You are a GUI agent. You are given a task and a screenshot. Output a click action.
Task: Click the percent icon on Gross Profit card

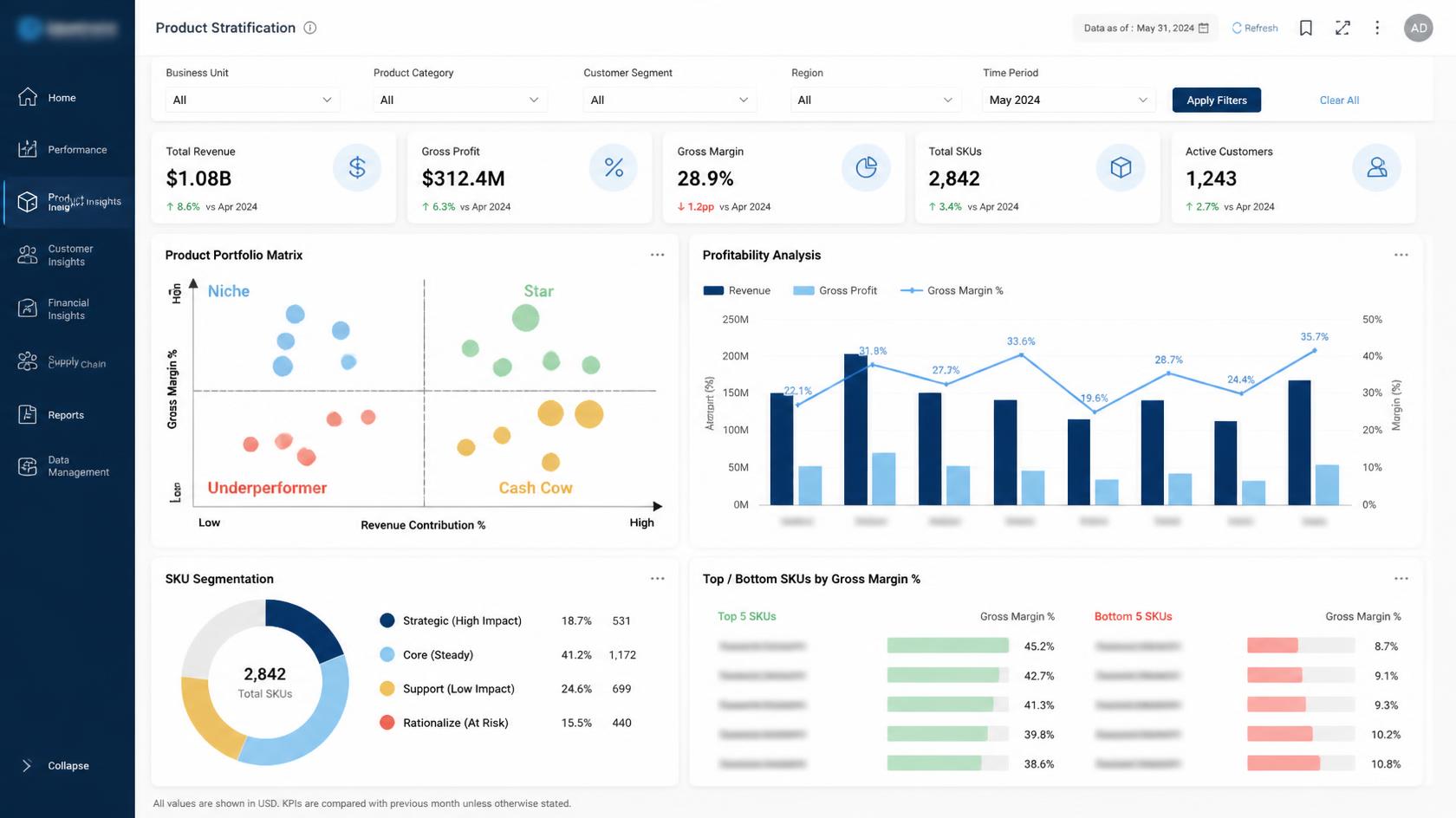coord(614,167)
